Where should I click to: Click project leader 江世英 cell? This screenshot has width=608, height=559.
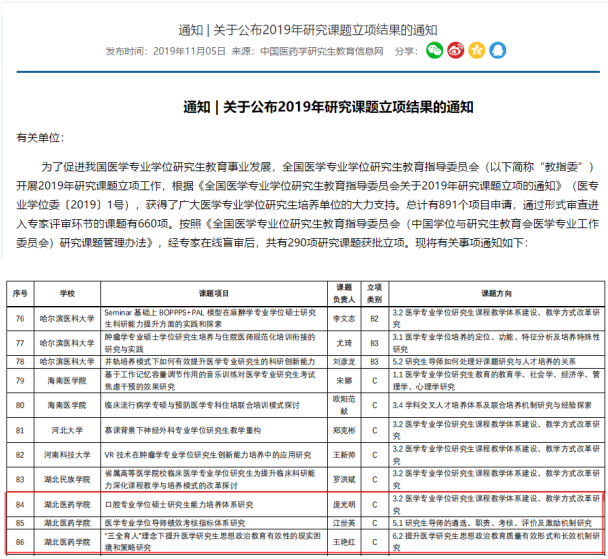344,523
